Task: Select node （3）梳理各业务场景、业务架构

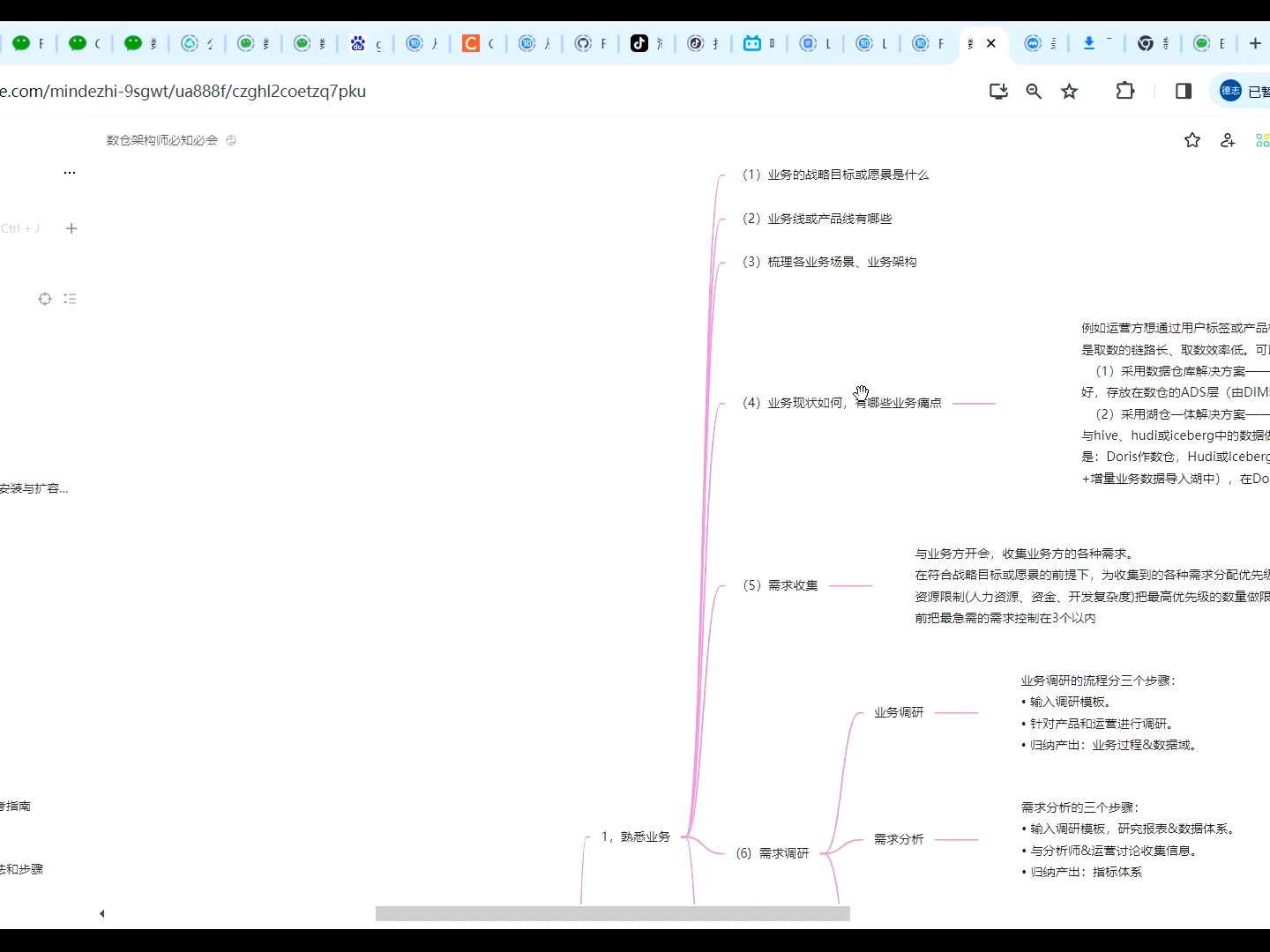Action: coord(828,262)
